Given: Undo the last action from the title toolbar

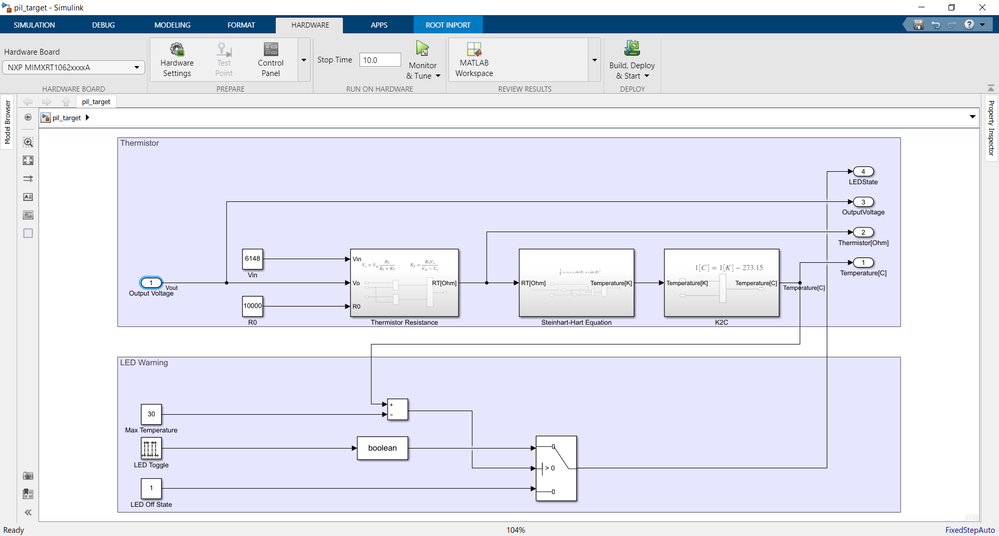Looking at the screenshot, I should [x=935, y=25].
